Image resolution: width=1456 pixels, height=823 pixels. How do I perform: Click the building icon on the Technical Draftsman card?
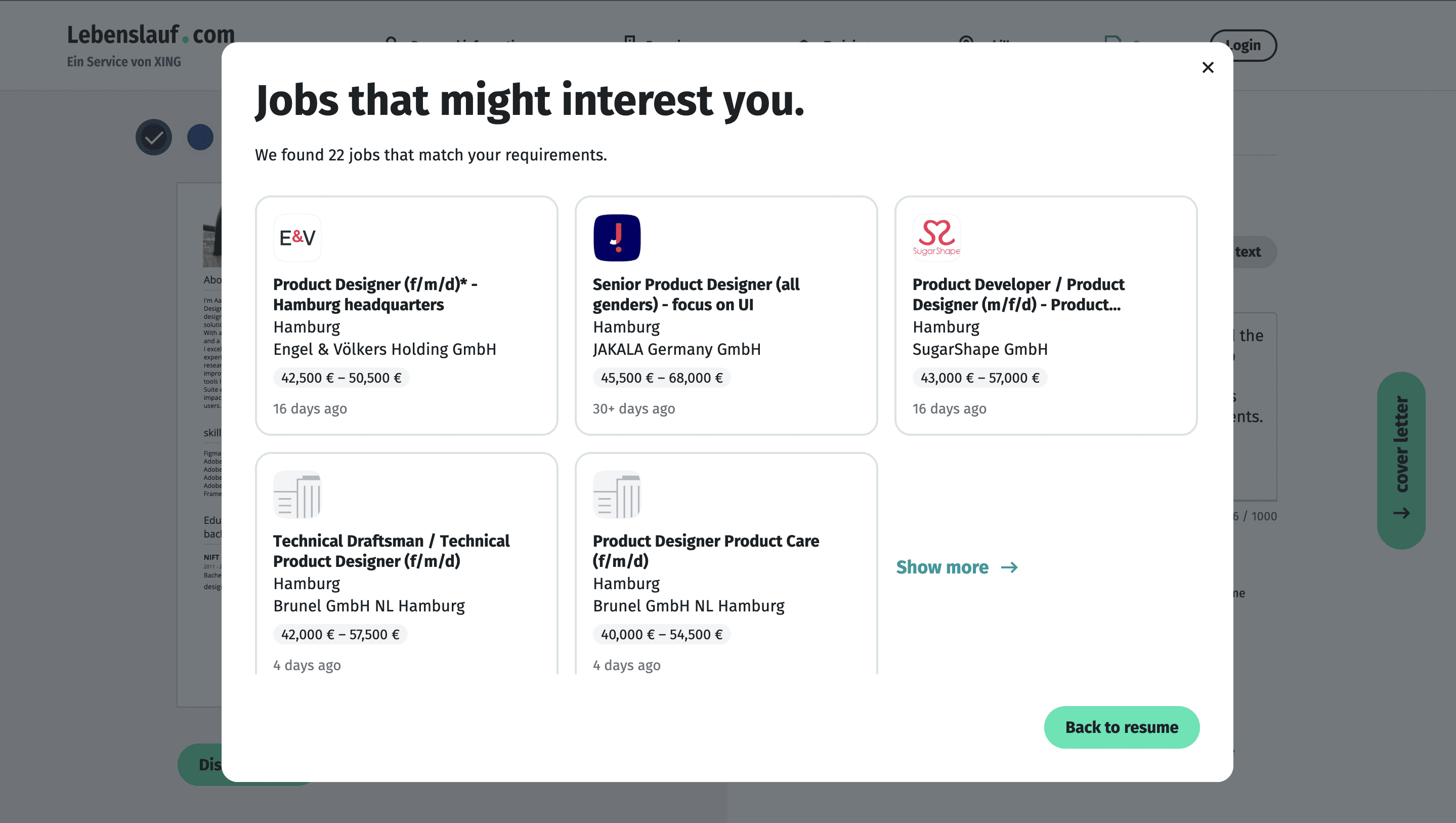pyautogui.click(x=297, y=495)
